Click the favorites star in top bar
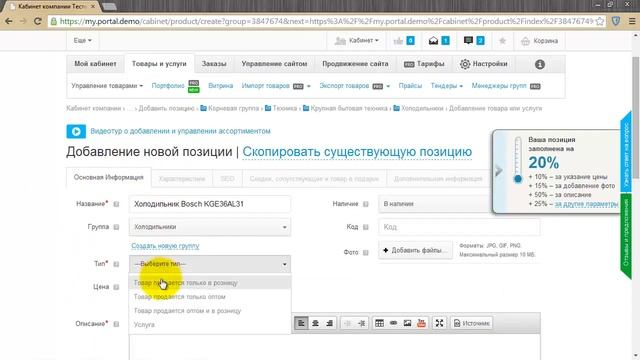The image size is (640, 360). click(502, 40)
